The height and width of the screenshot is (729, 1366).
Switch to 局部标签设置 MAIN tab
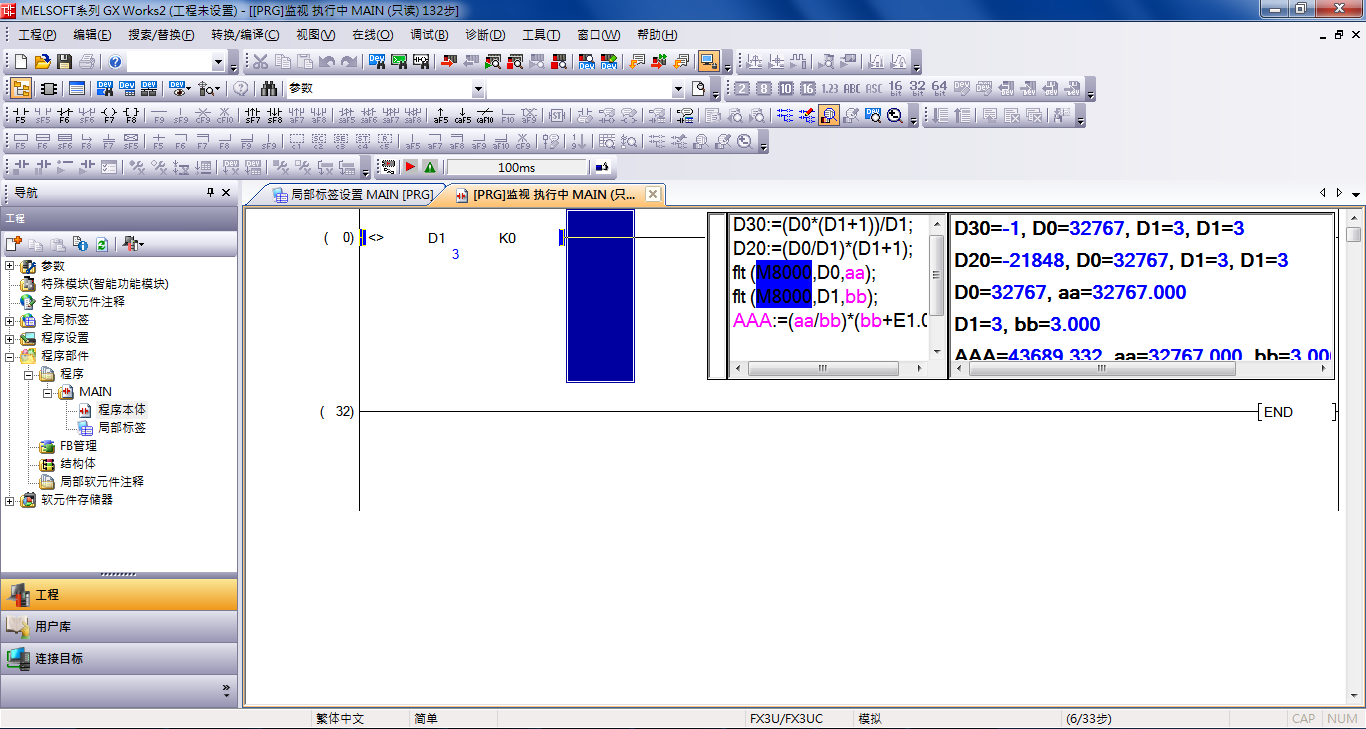click(352, 194)
